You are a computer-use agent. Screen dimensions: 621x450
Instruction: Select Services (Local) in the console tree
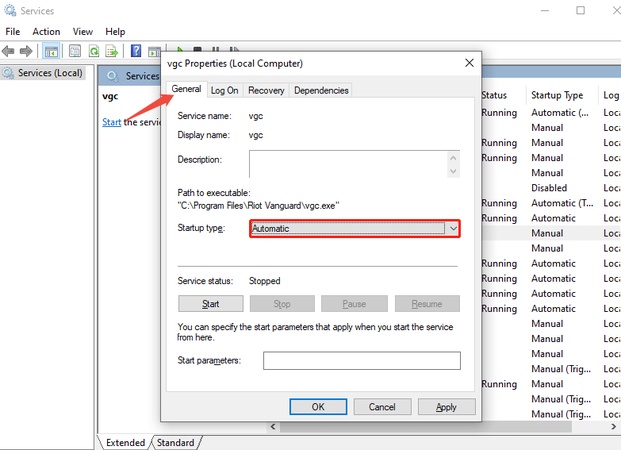click(x=43, y=73)
